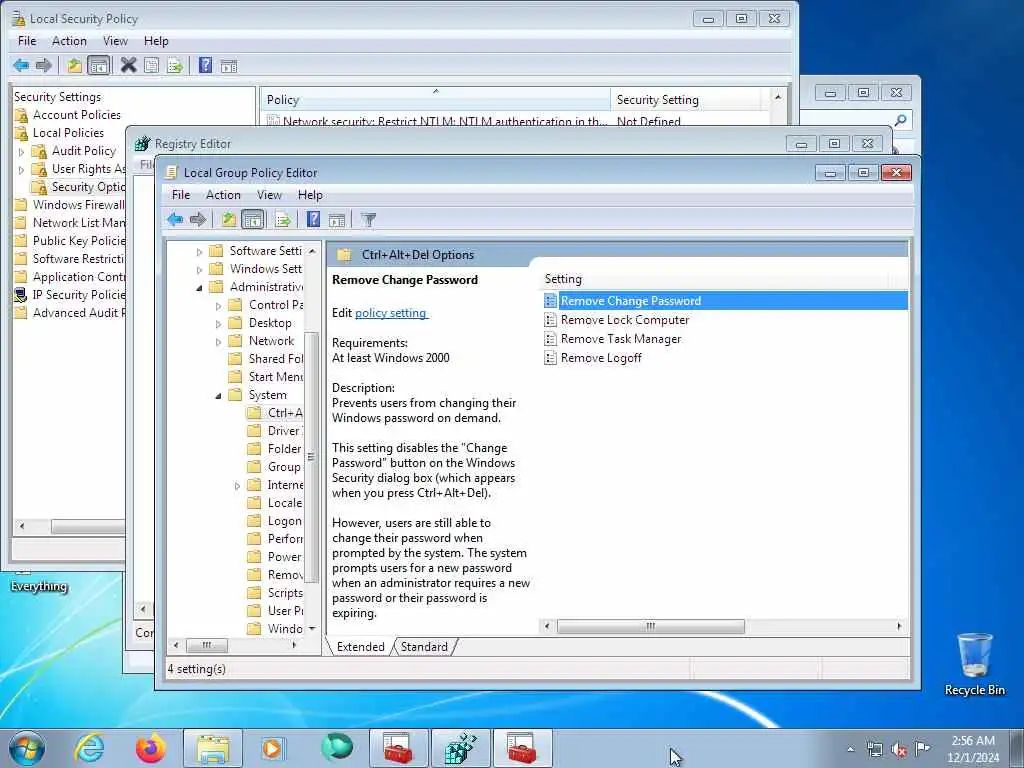Viewport: 1024px width, 768px height.
Task: Click Up one level icon in Group Policy Editor
Action: pyautogui.click(x=229, y=219)
